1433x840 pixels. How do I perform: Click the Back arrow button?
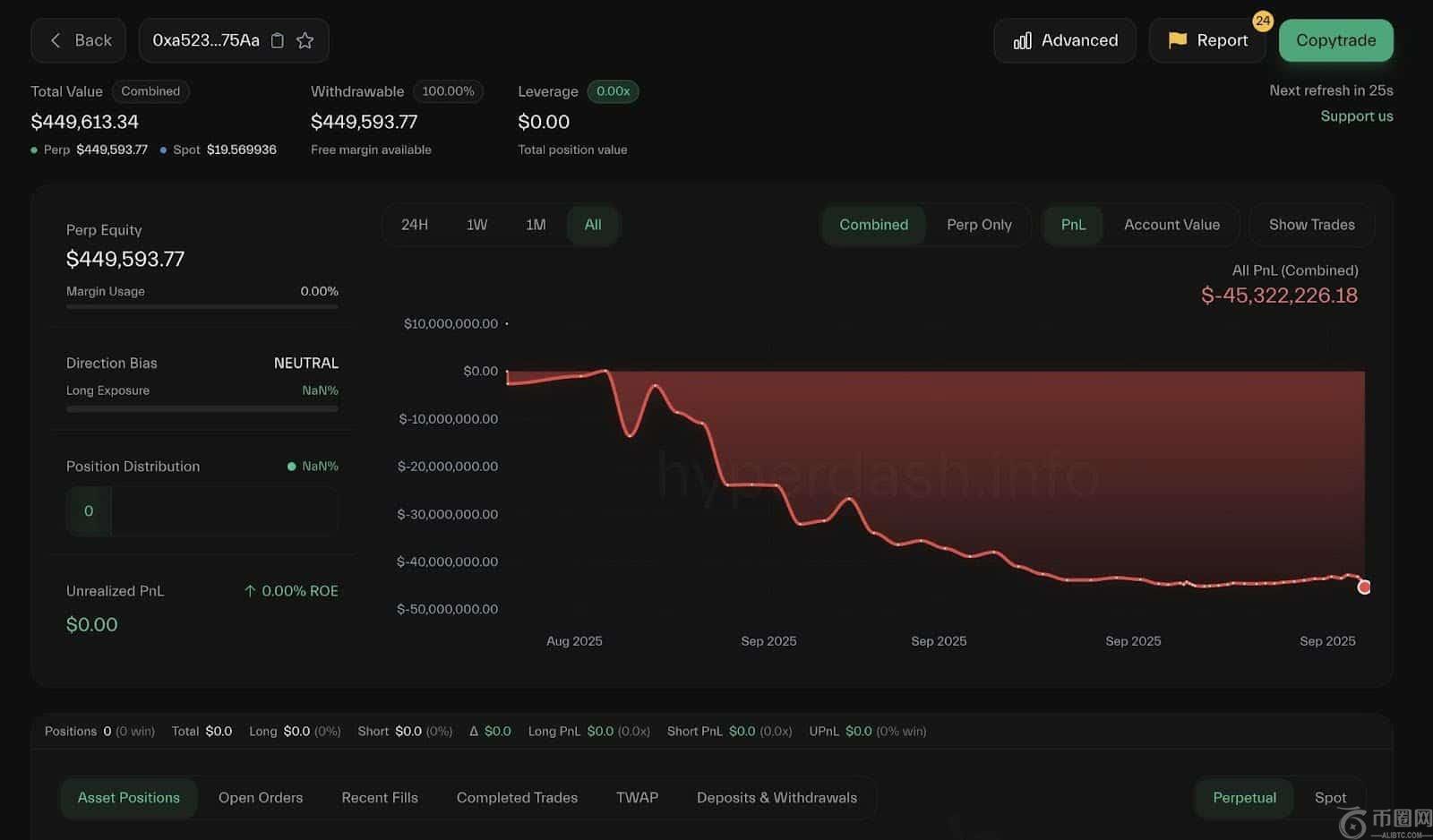pyautogui.click(x=79, y=40)
